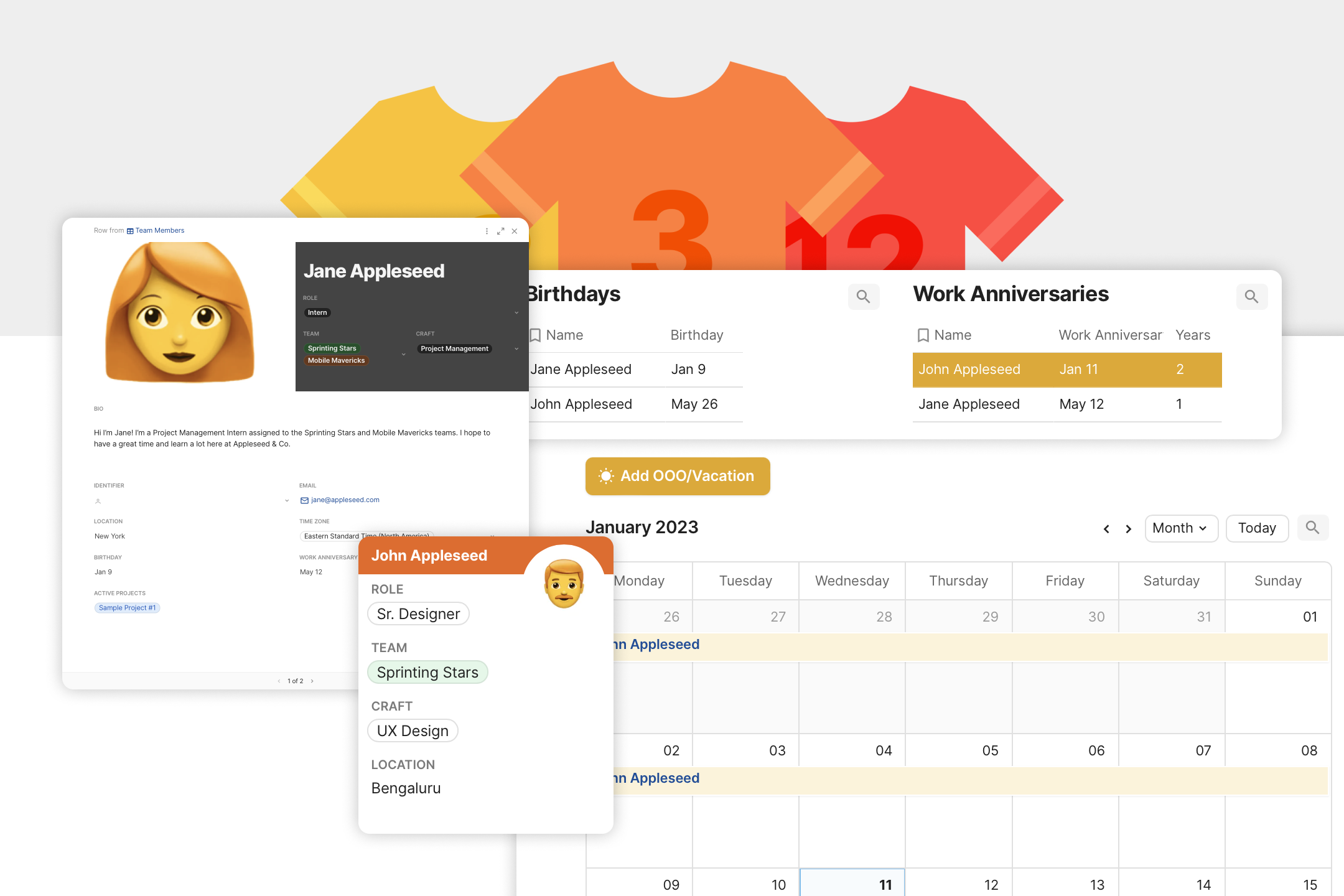Screen dimensions: 1344x896
Task: Open the Sample Project #1 chip
Action: (127, 608)
